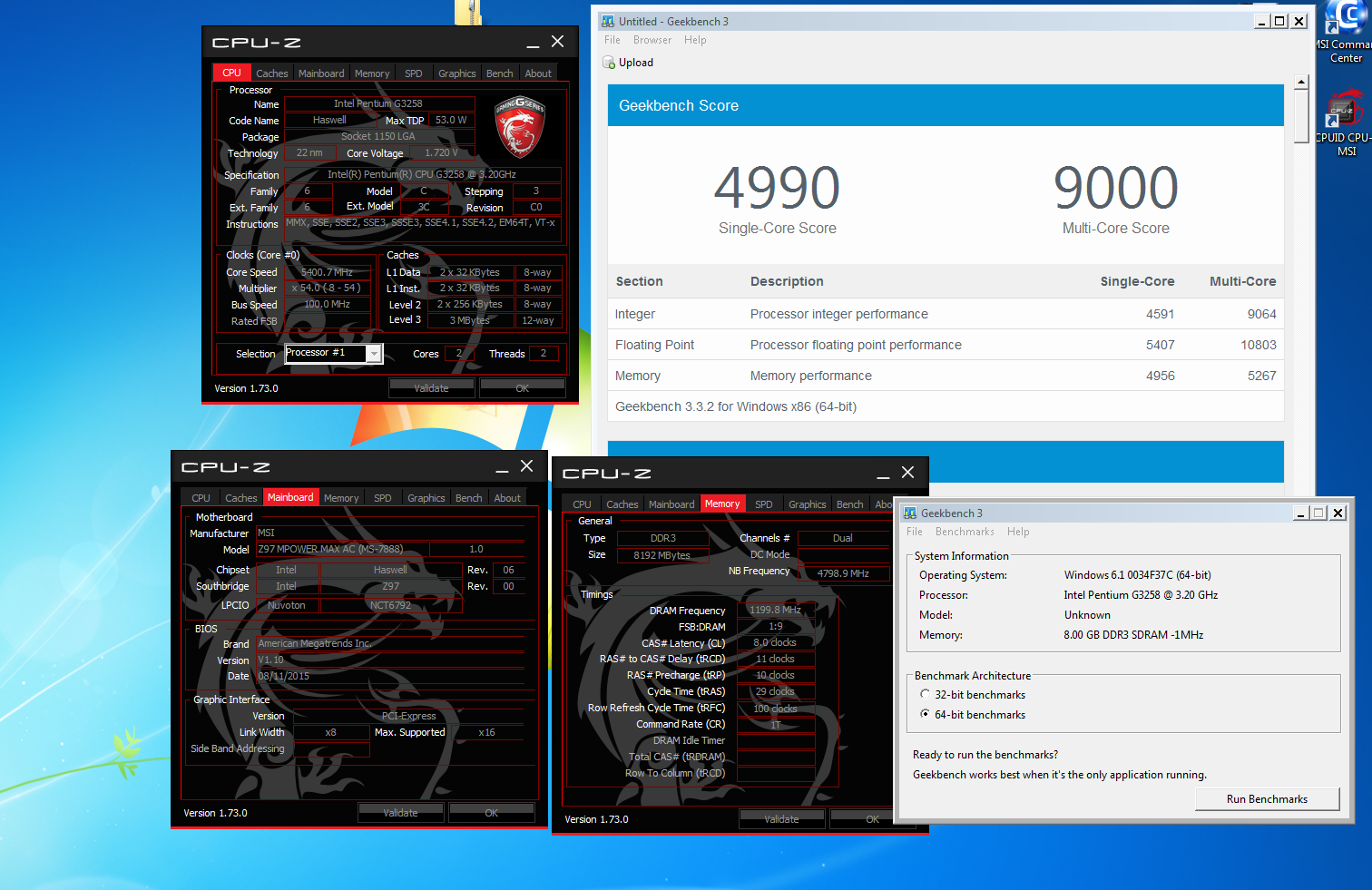Close the CPU-Z Memory window
Screen dimensions: 1372x890
[x=907, y=473]
